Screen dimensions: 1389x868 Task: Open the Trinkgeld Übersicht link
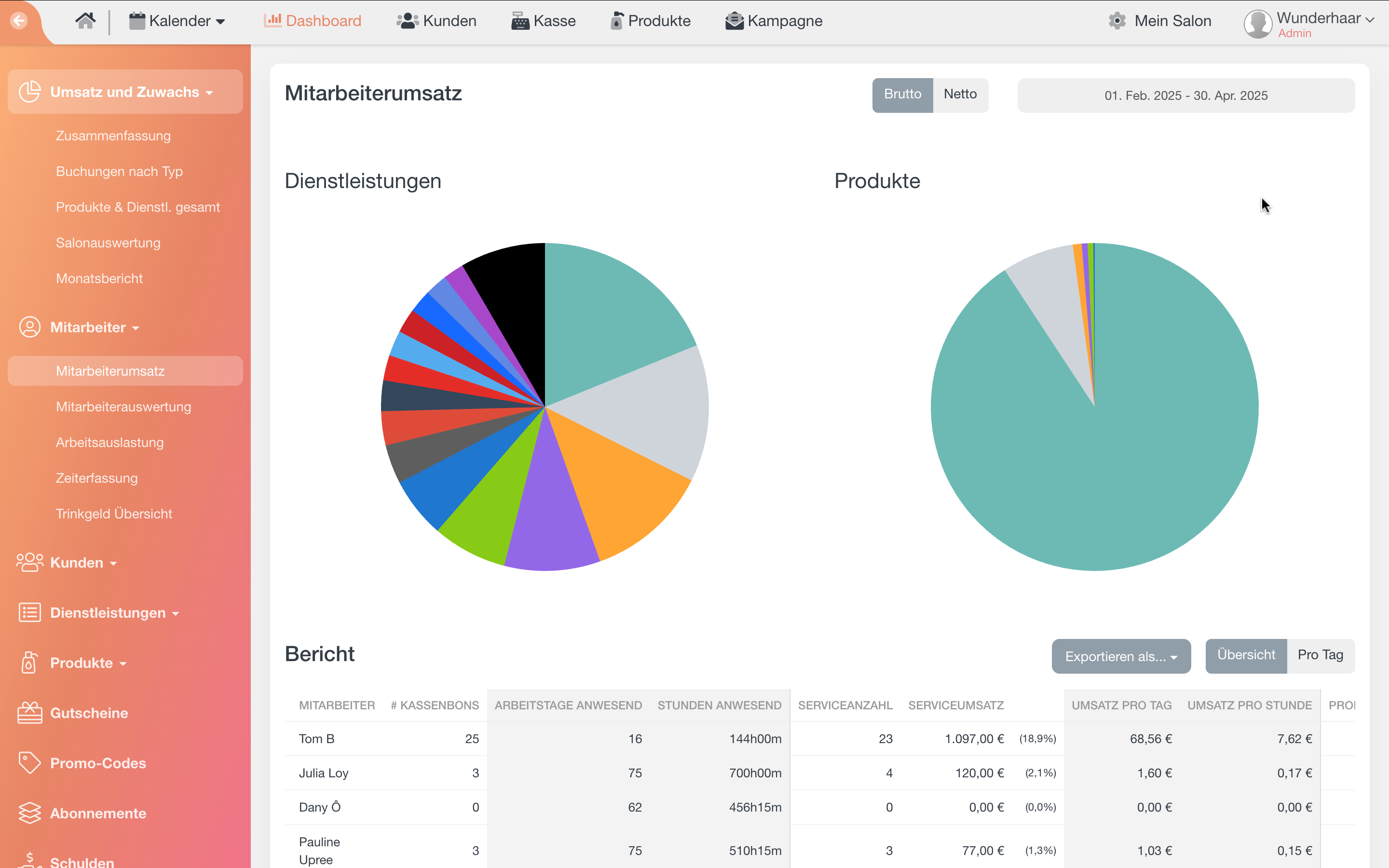pyautogui.click(x=114, y=514)
